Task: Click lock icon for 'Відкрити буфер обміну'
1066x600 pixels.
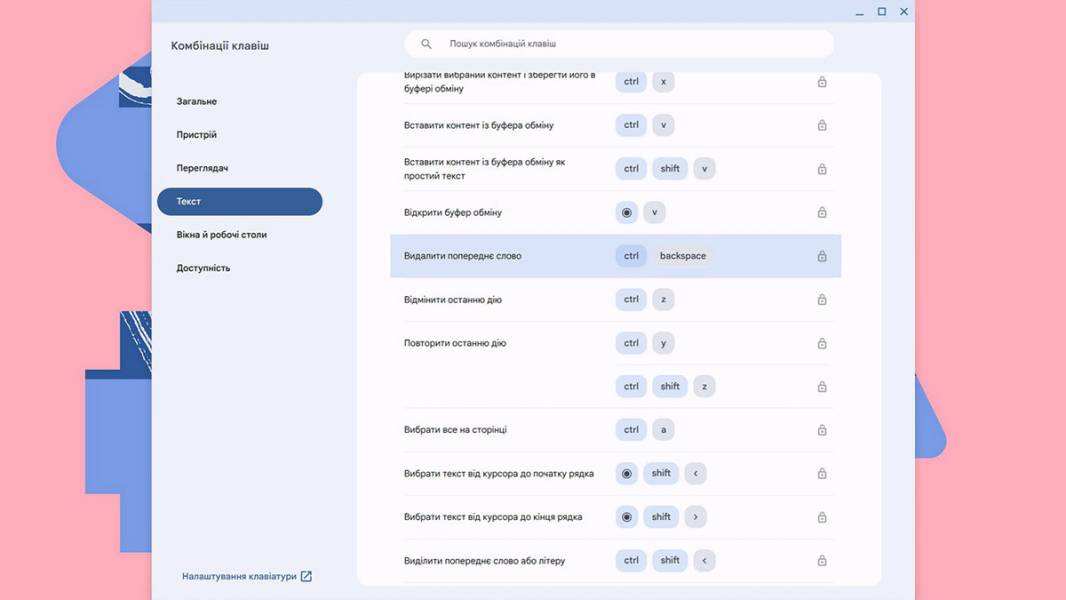Action: click(x=822, y=213)
